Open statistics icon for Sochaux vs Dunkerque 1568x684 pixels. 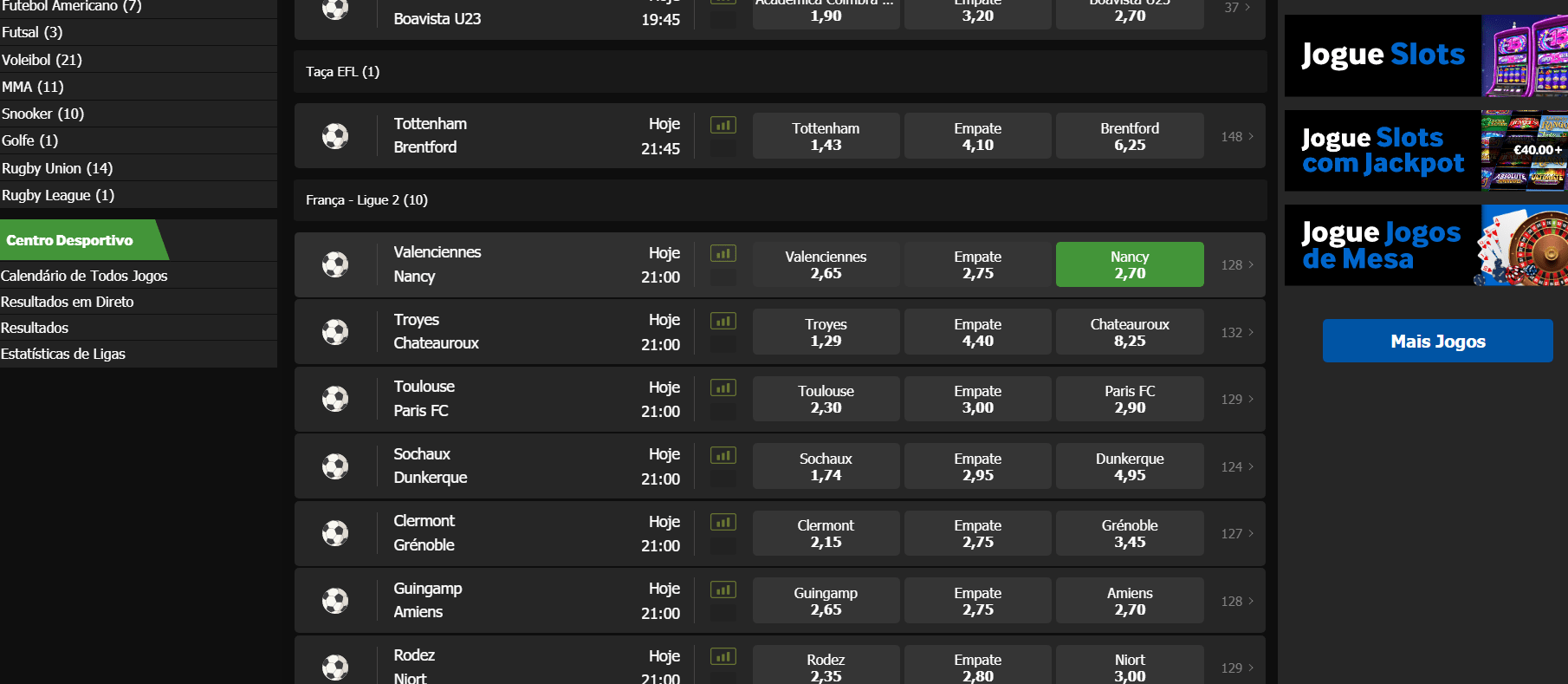click(x=723, y=455)
